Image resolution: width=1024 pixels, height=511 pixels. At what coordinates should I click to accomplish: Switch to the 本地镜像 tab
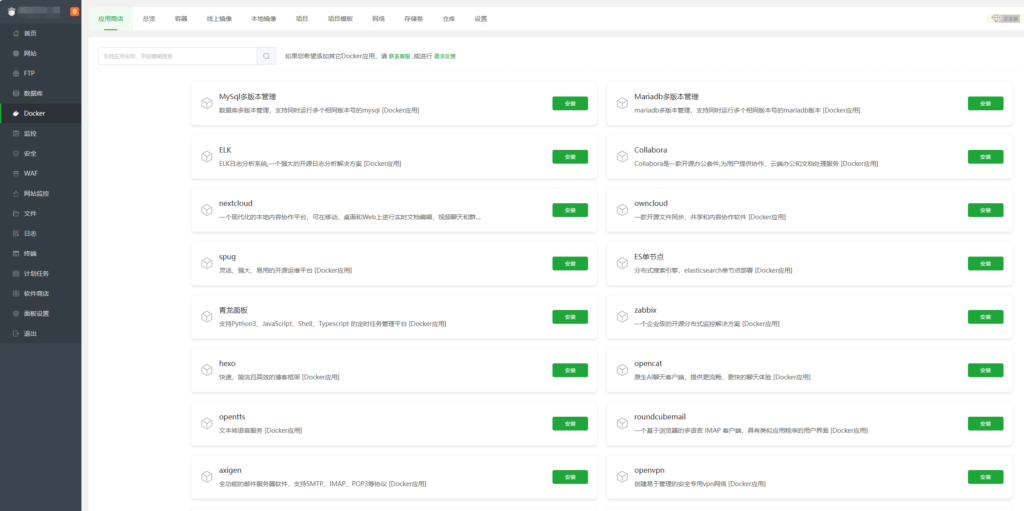coord(263,19)
